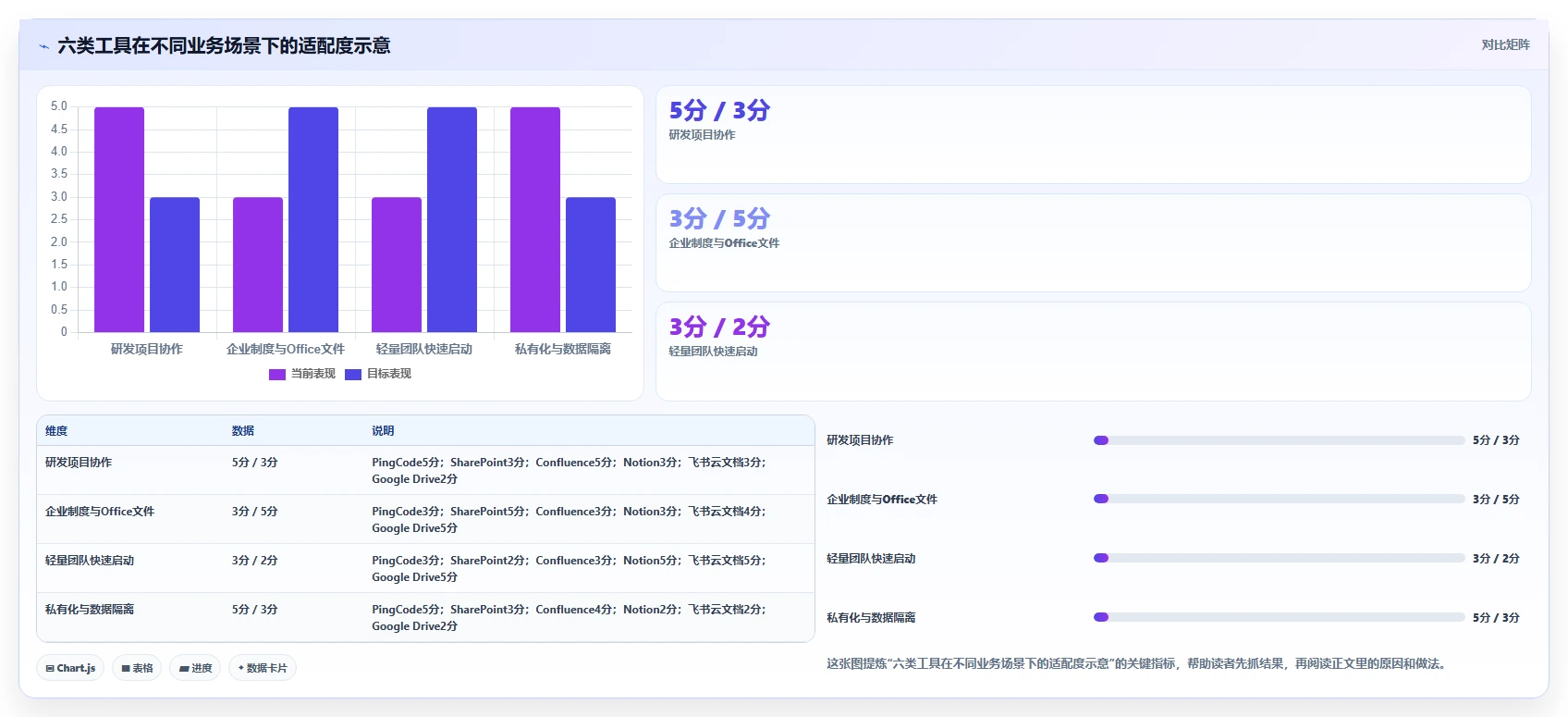Click the chart x-axis label 企业制度与Office文件
The image size is (1568, 717).
[286, 349]
